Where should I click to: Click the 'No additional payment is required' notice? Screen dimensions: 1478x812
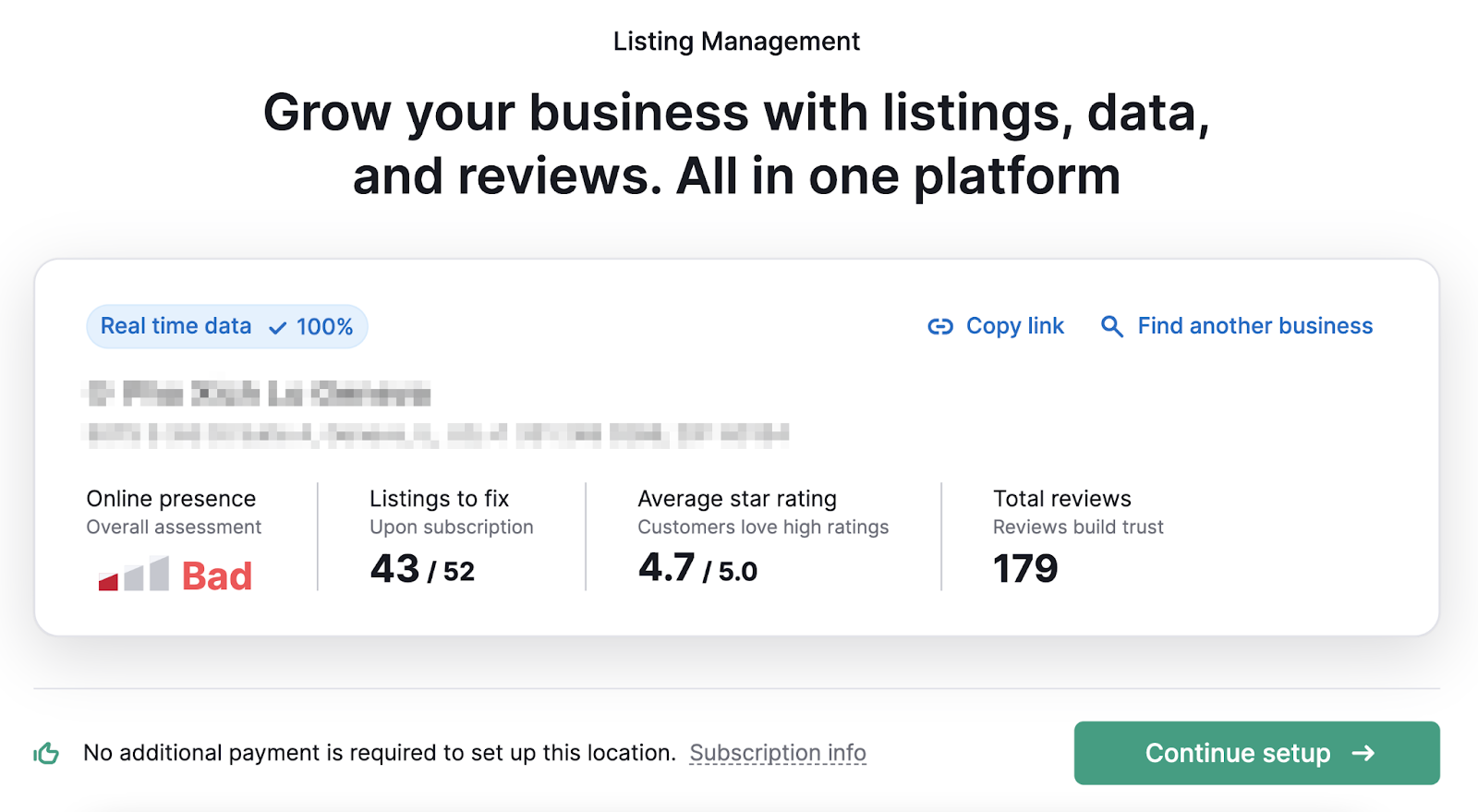380,753
